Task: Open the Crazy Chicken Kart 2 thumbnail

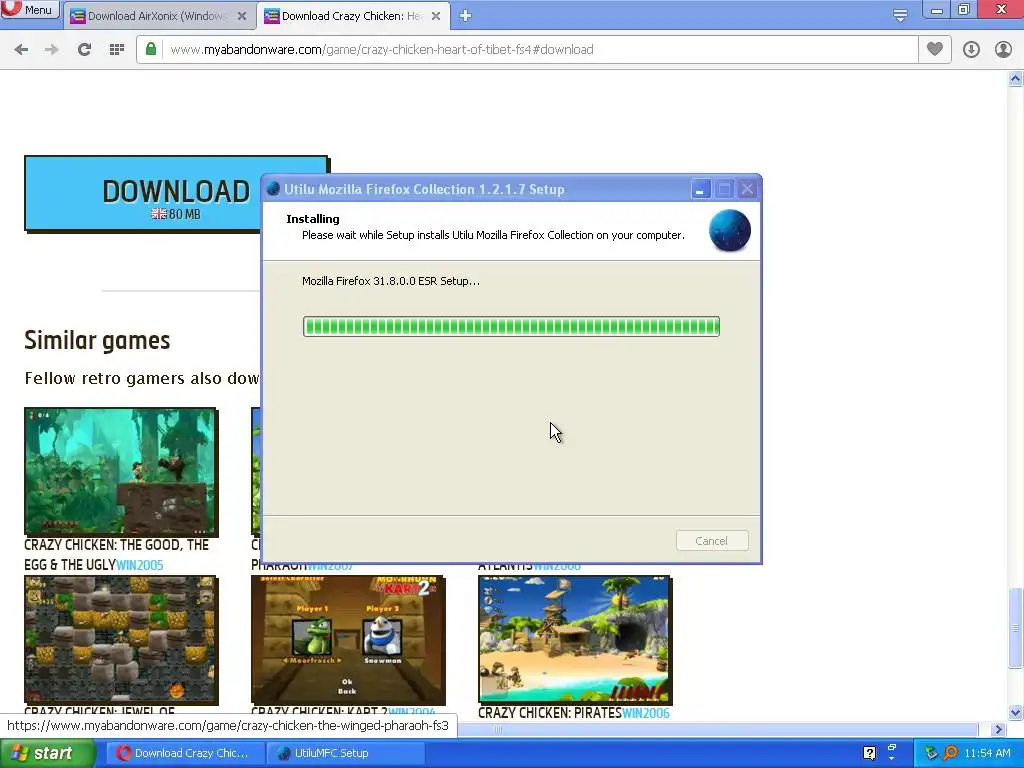Action: pyautogui.click(x=348, y=639)
